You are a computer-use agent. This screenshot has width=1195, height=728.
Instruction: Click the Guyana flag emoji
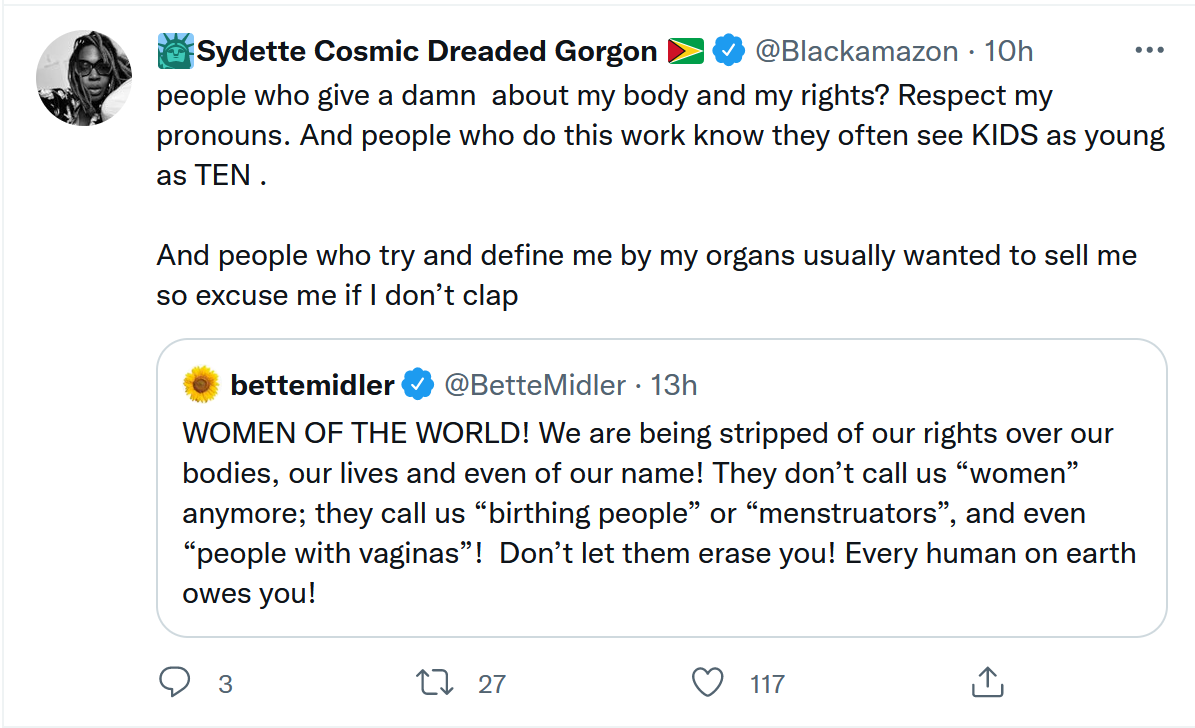coord(686,50)
